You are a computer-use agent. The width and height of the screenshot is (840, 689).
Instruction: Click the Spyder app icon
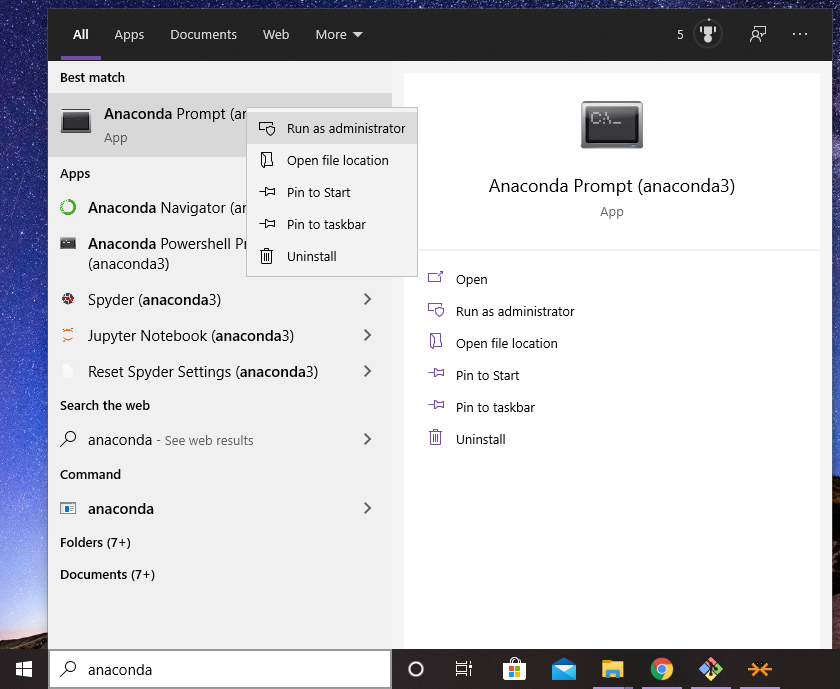(x=68, y=299)
